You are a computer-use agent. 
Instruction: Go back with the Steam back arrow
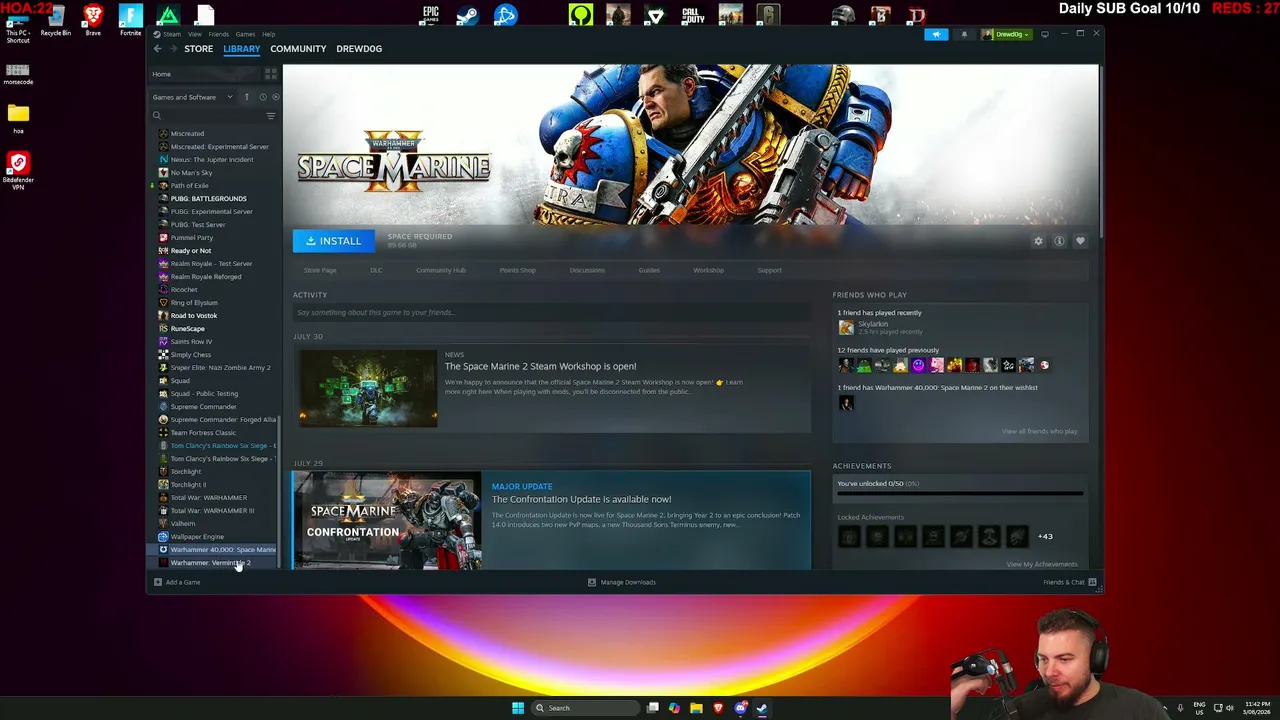157,48
